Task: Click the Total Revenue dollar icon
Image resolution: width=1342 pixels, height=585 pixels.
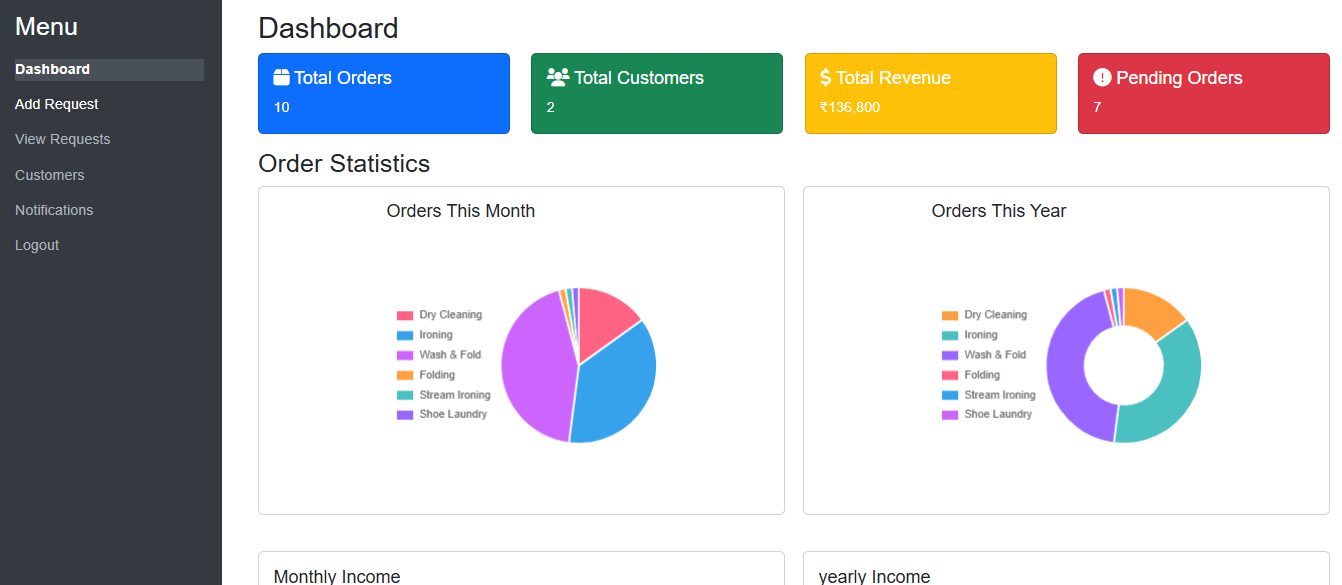Action: tap(825, 77)
